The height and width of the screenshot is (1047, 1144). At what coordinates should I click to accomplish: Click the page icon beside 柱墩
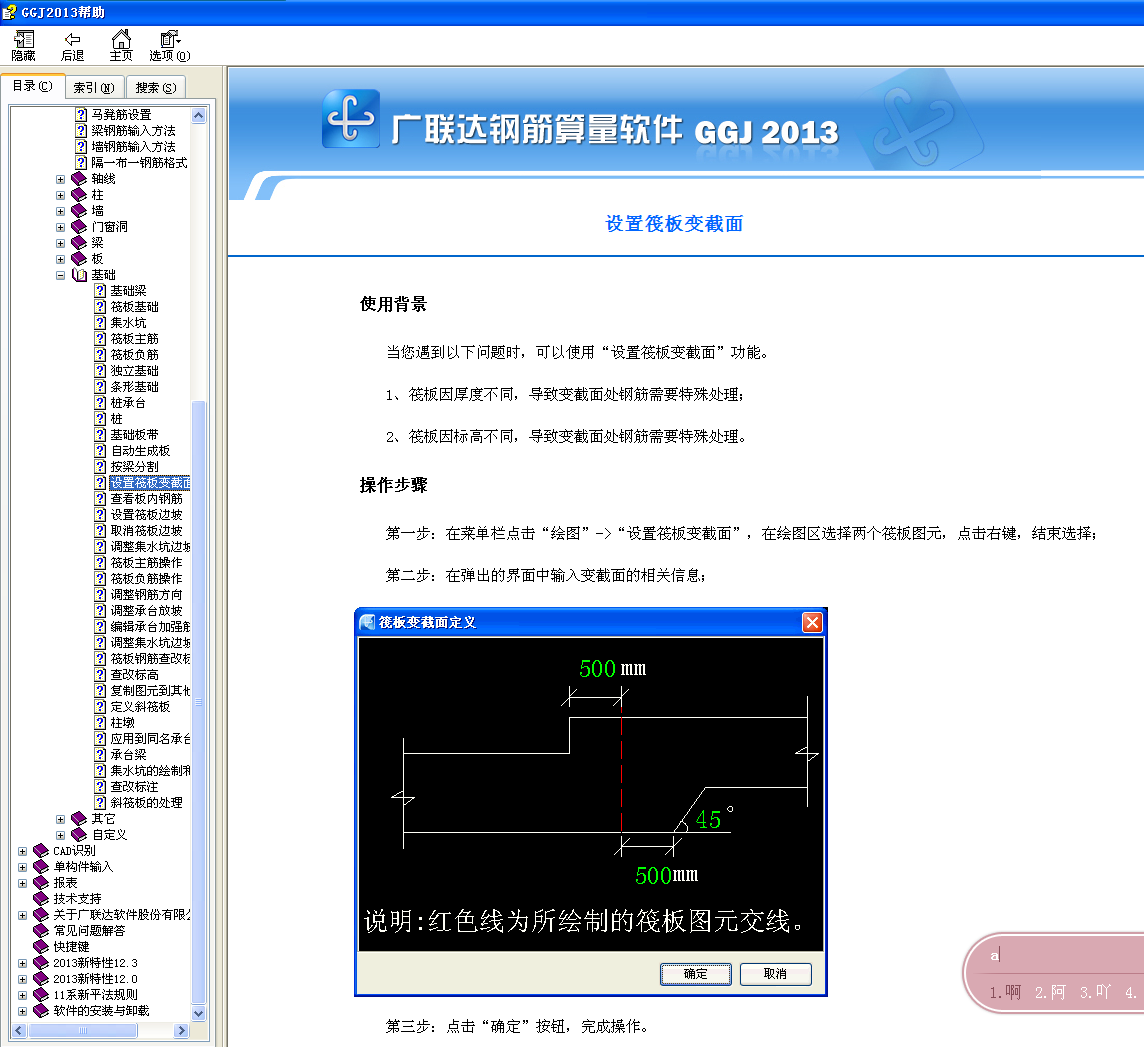point(100,723)
